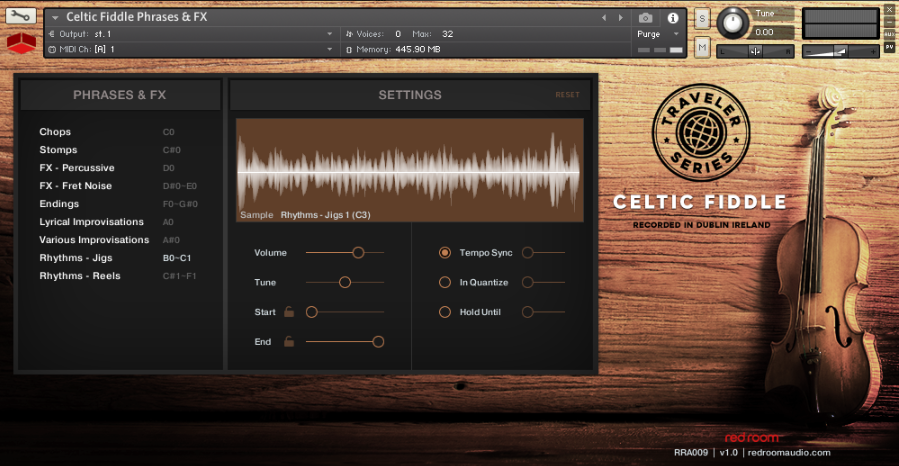Click the End position slider handle
The height and width of the screenshot is (466, 899).
[x=378, y=342]
